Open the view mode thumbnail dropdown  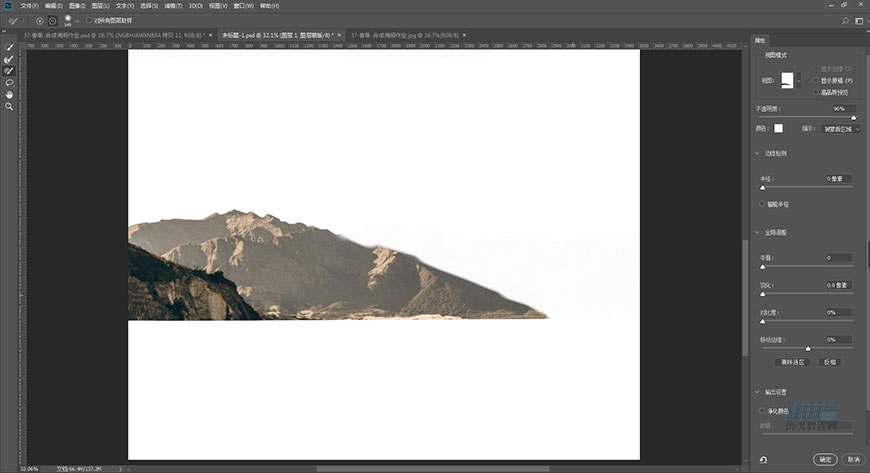click(788, 80)
